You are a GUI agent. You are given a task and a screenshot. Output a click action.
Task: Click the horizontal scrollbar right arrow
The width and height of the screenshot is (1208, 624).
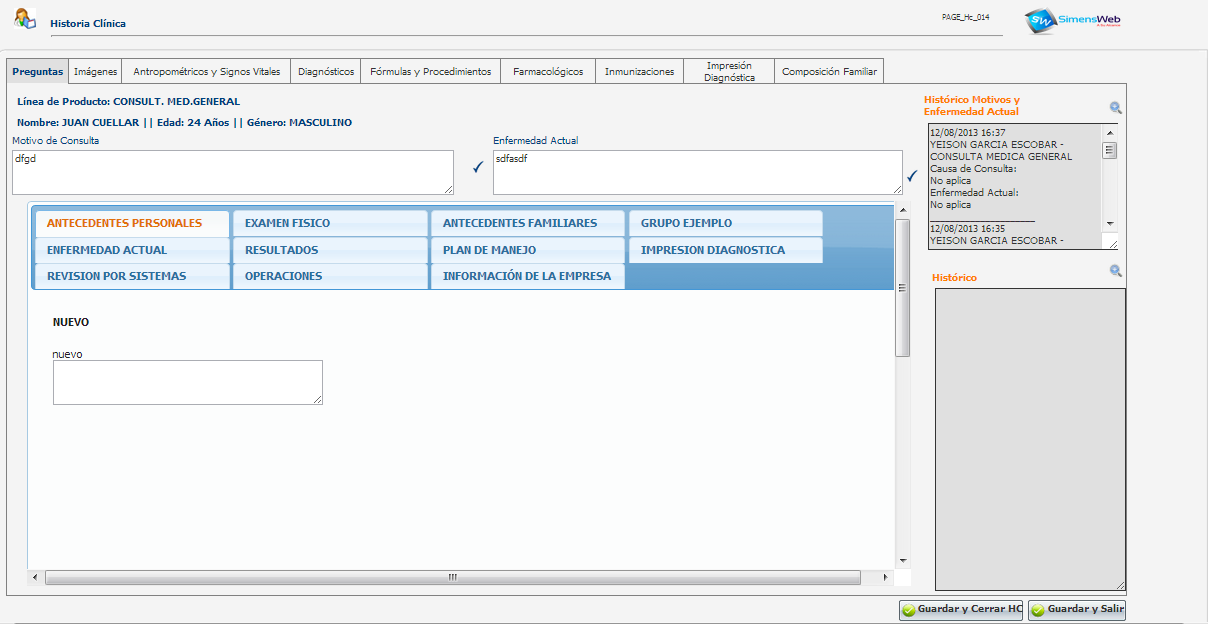coord(885,578)
